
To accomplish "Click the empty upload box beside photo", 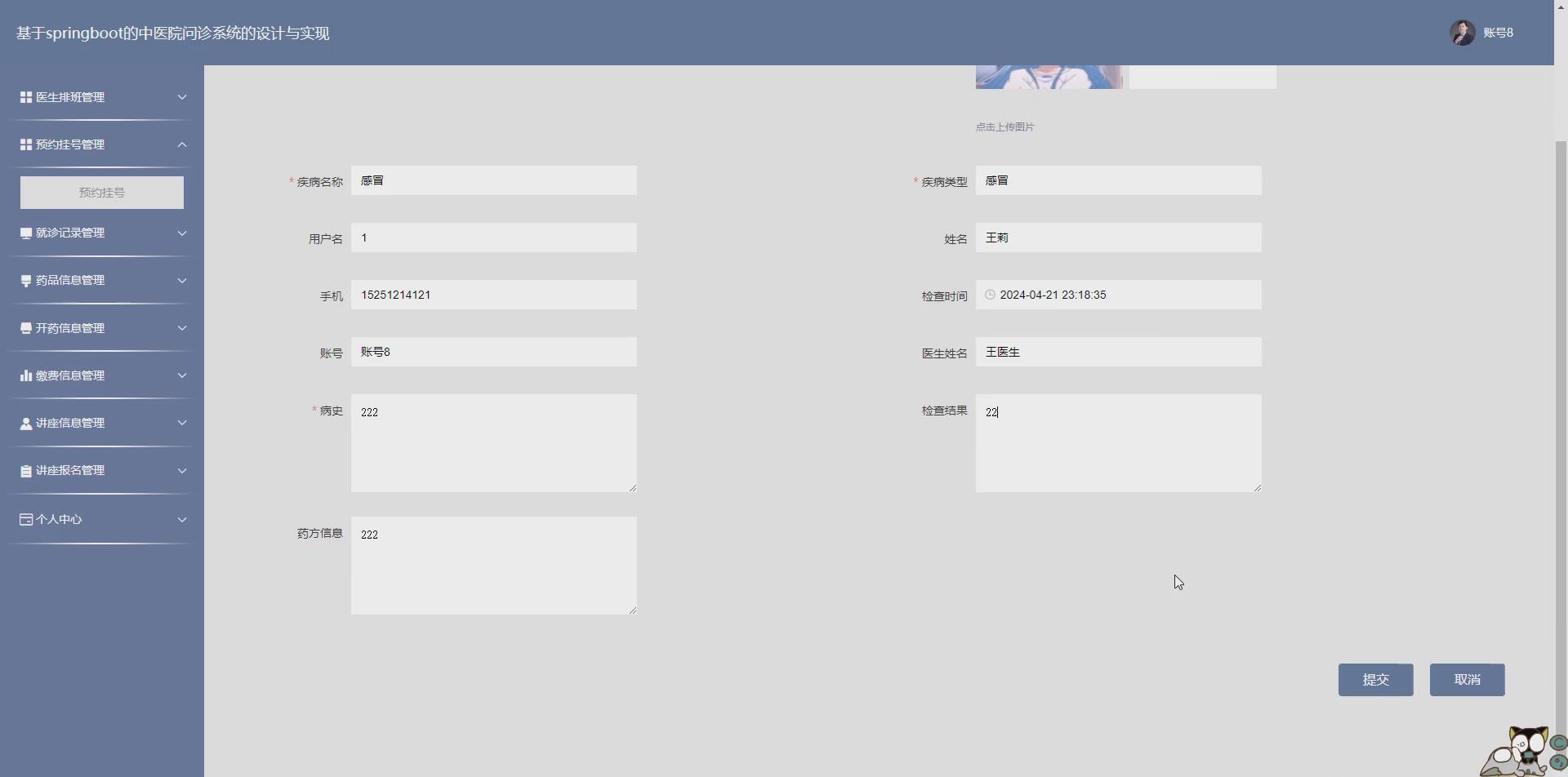I will tap(1202, 77).
